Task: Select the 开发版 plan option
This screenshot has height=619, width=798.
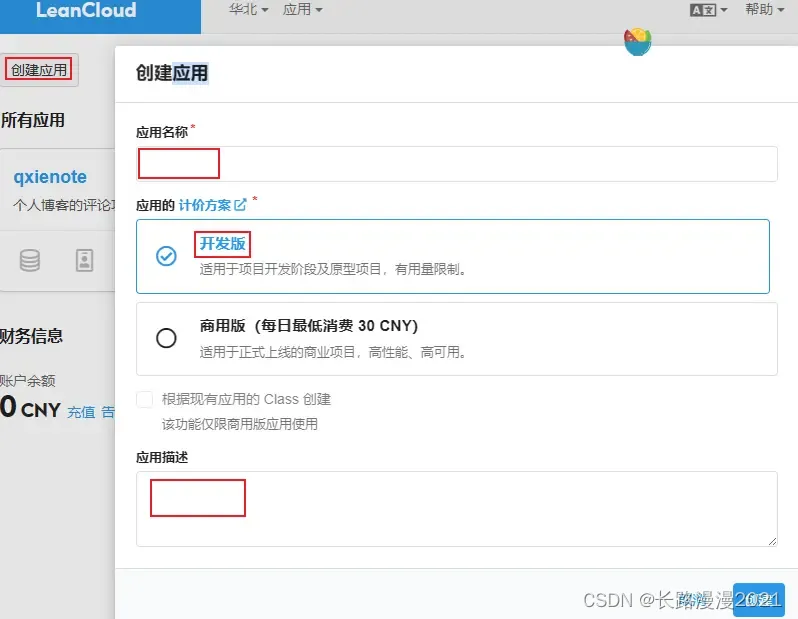Action: [x=452, y=256]
